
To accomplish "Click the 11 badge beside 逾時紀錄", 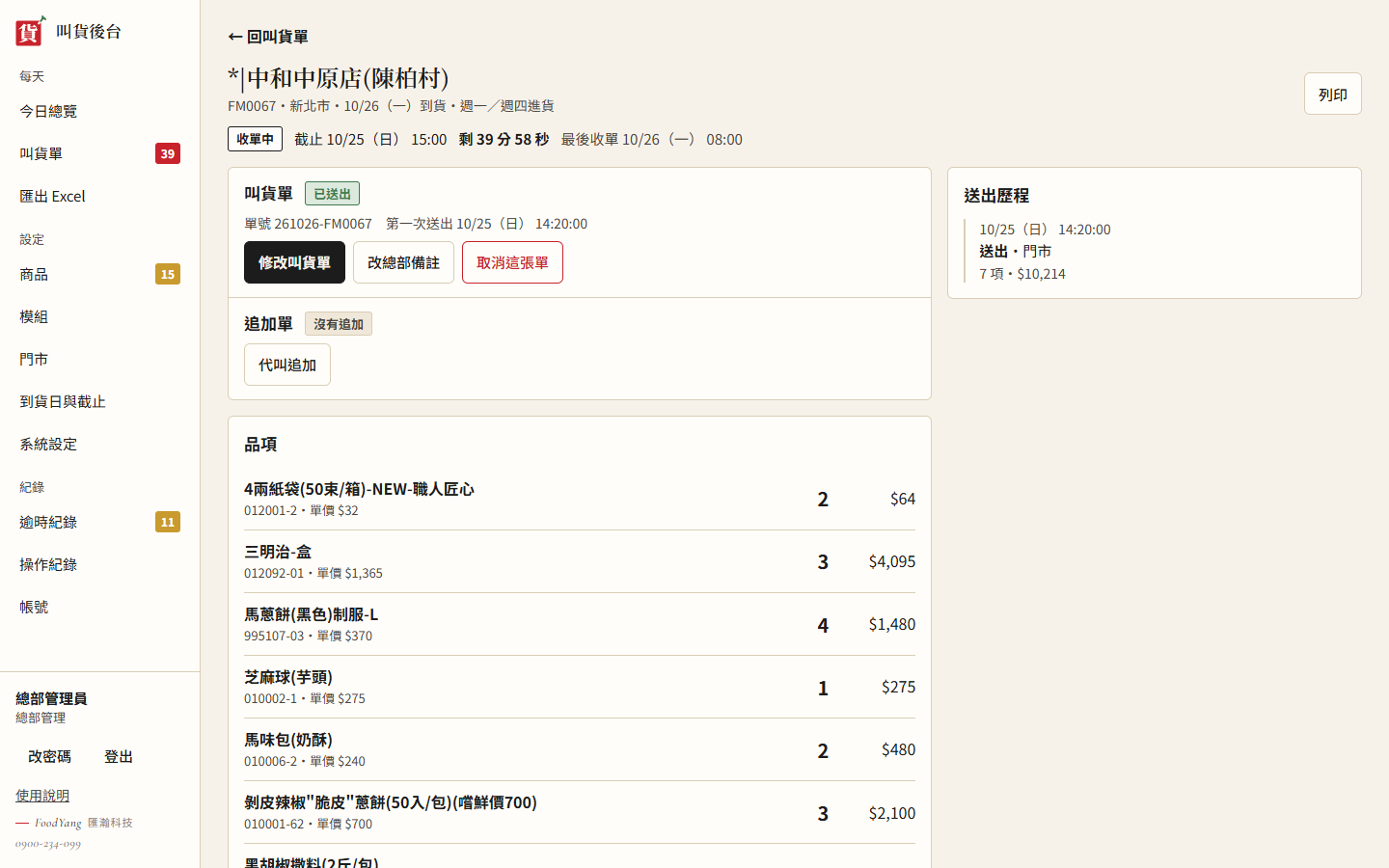I will click(168, 522).
